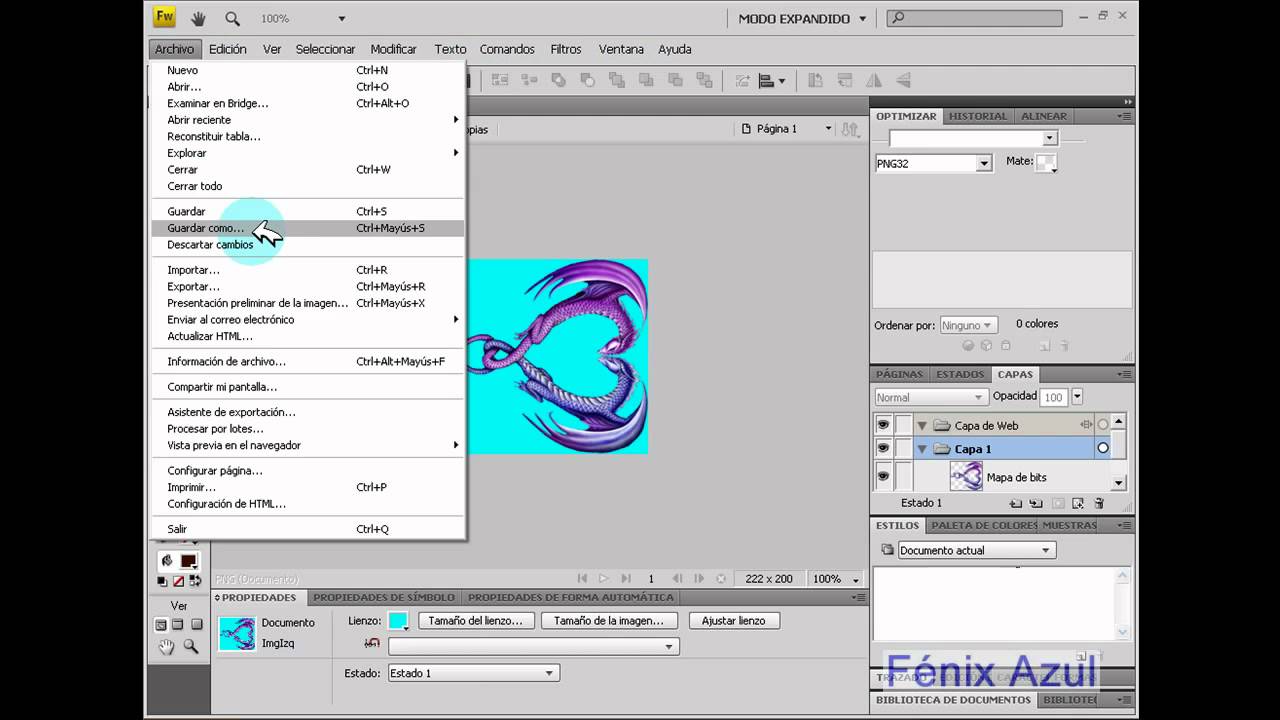Toggle lock column for Mapa de bits

tap(903, 476)
